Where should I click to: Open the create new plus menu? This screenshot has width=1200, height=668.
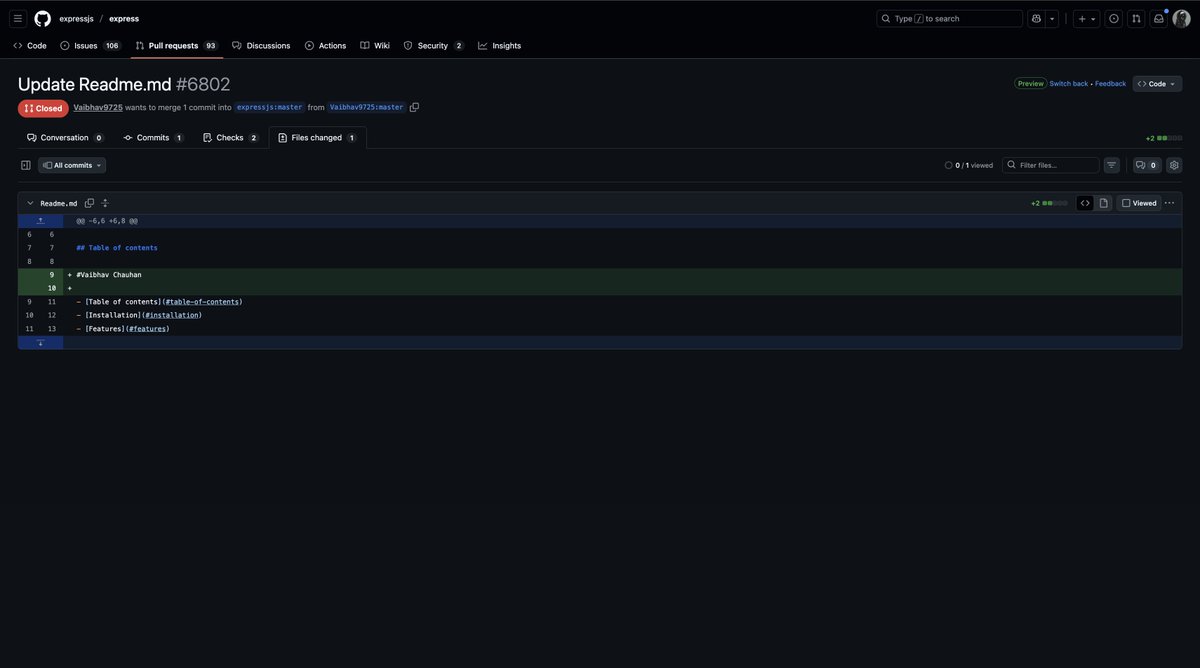tap(1086, 18)
